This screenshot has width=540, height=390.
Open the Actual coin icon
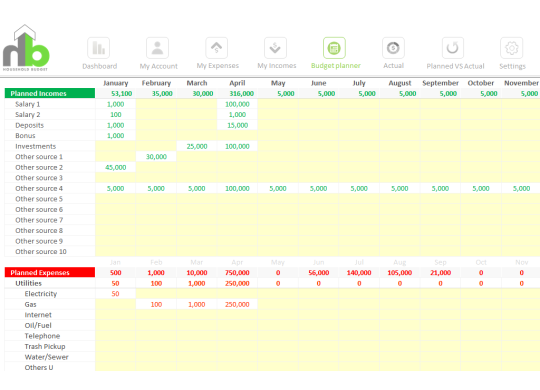point(393,48)
